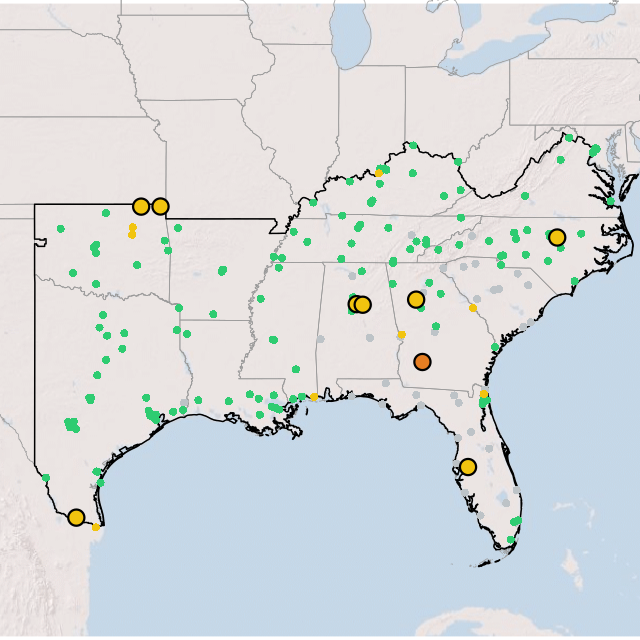The height and width of the screenshot is (640, 640).
Task: Click the small yellow dot on the Alabama-Georgia border
Action: coord(402,335)
